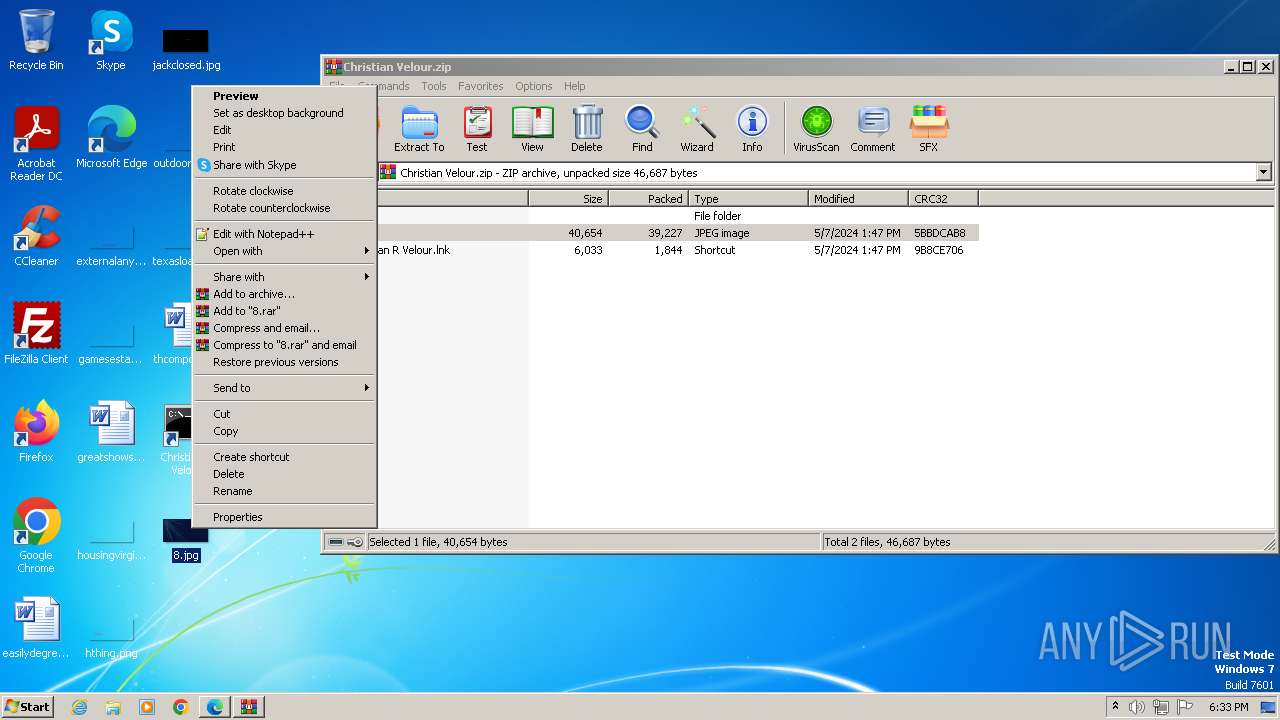The height and width of the screenshot is (720, 1280).
Task: Expand the Send to submenu
Action: (x=284, y=388)
